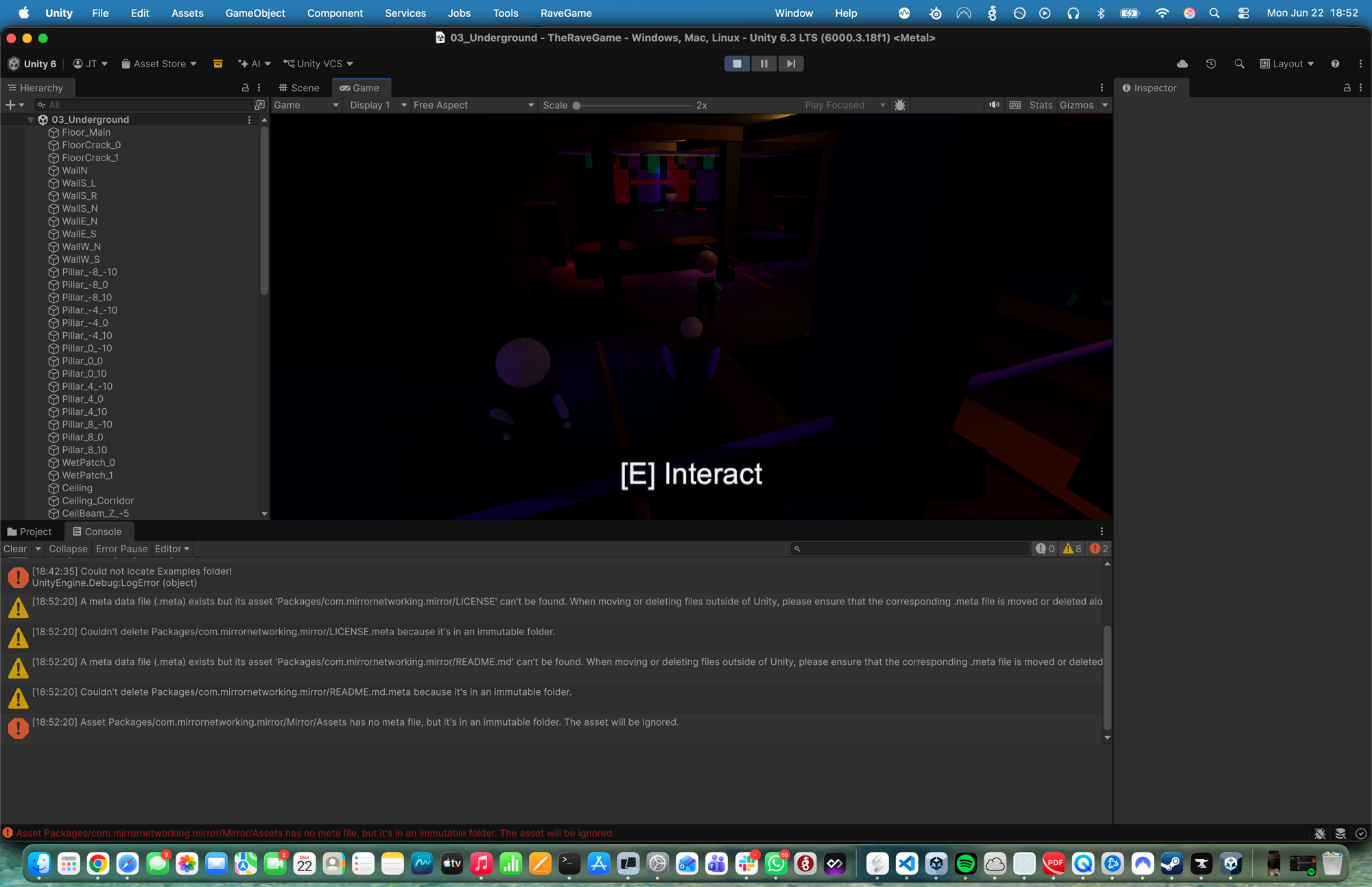Open the Hierarchy panel options menu
Image resolution: width=1372 pixels, height=887 pixels.
click(259, 88)
